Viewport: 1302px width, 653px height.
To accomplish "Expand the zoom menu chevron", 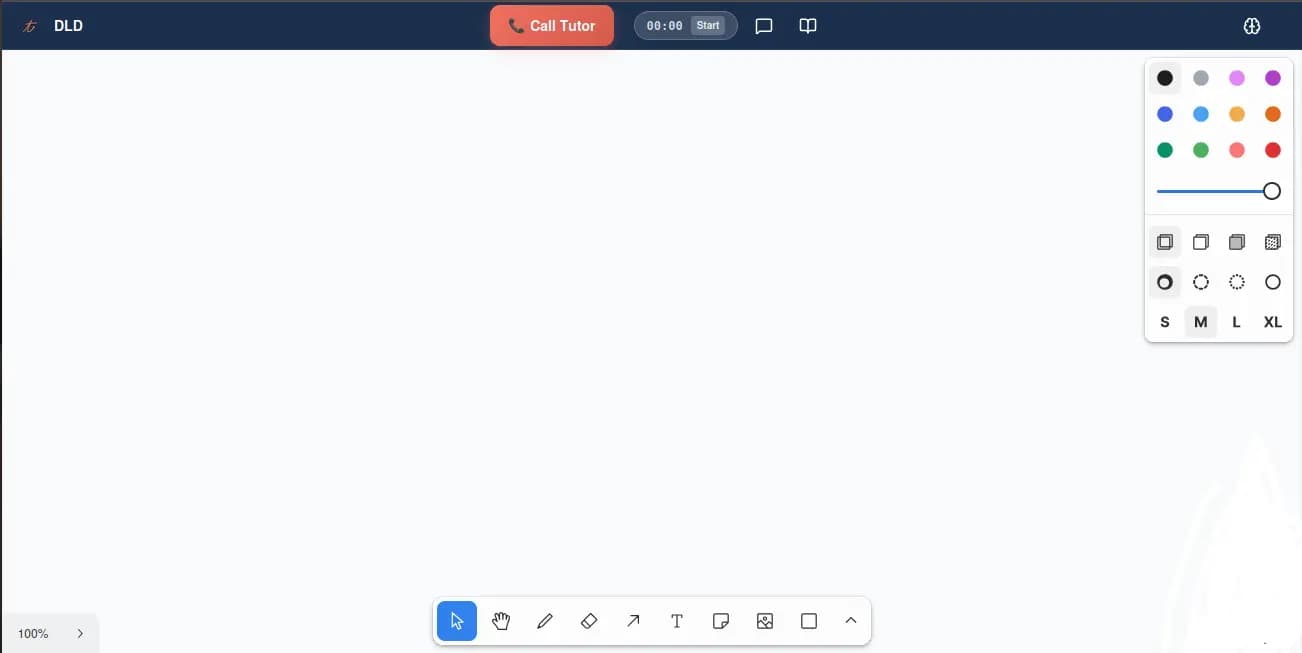I will [x=80, y=633].
